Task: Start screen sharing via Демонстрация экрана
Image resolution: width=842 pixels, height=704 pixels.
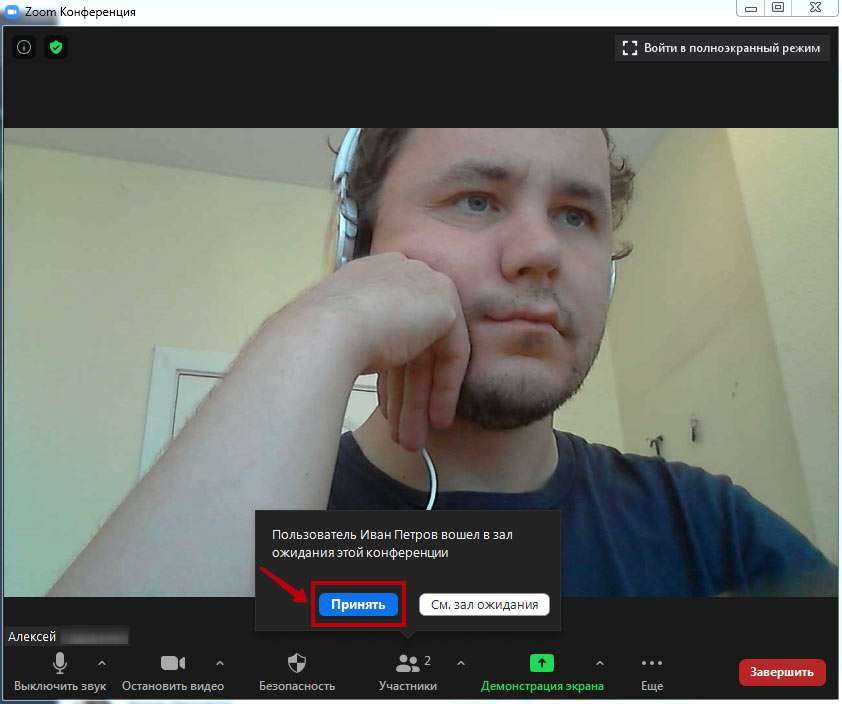Action: coord(542,671)
